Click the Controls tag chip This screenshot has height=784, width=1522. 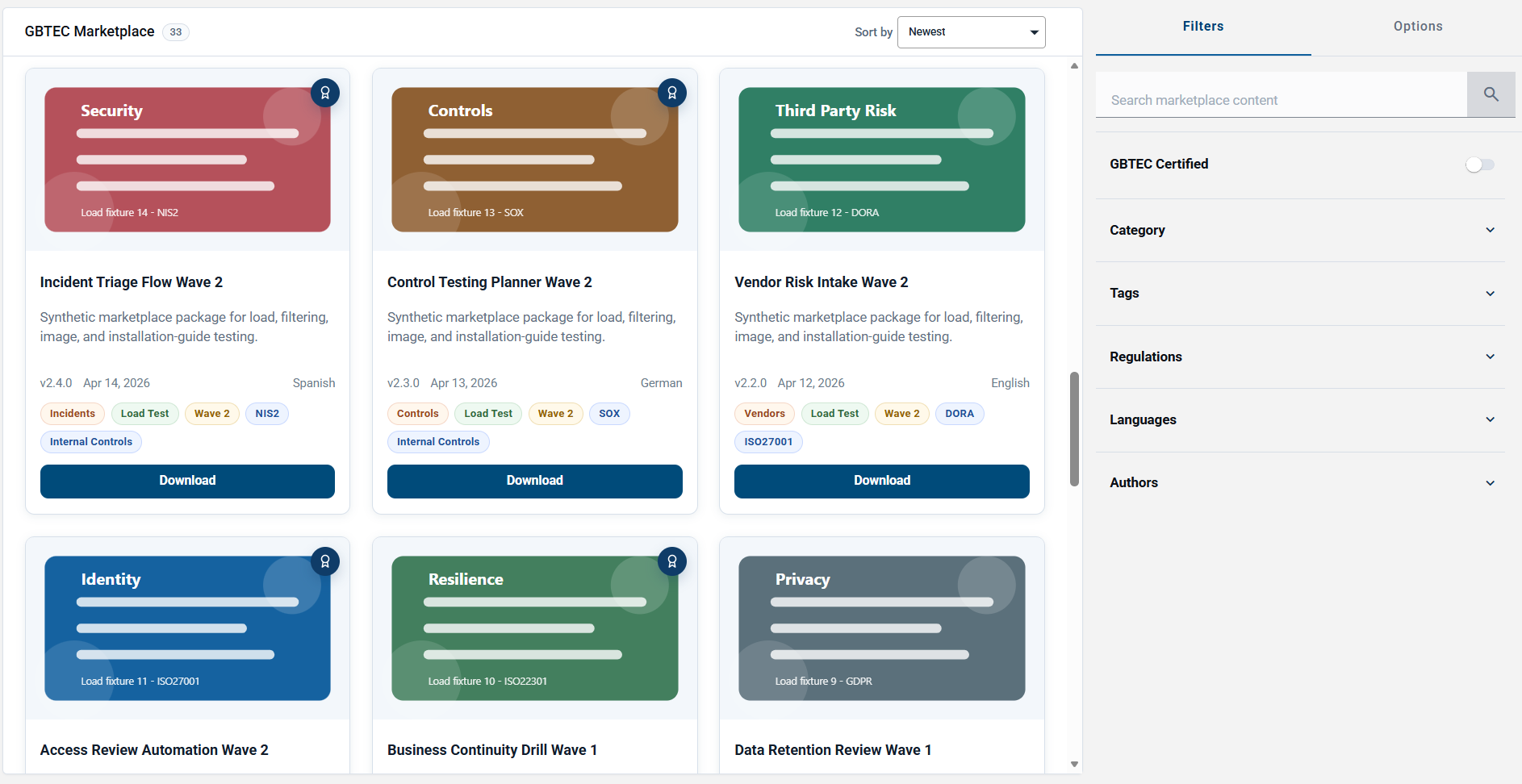point(417,414)
